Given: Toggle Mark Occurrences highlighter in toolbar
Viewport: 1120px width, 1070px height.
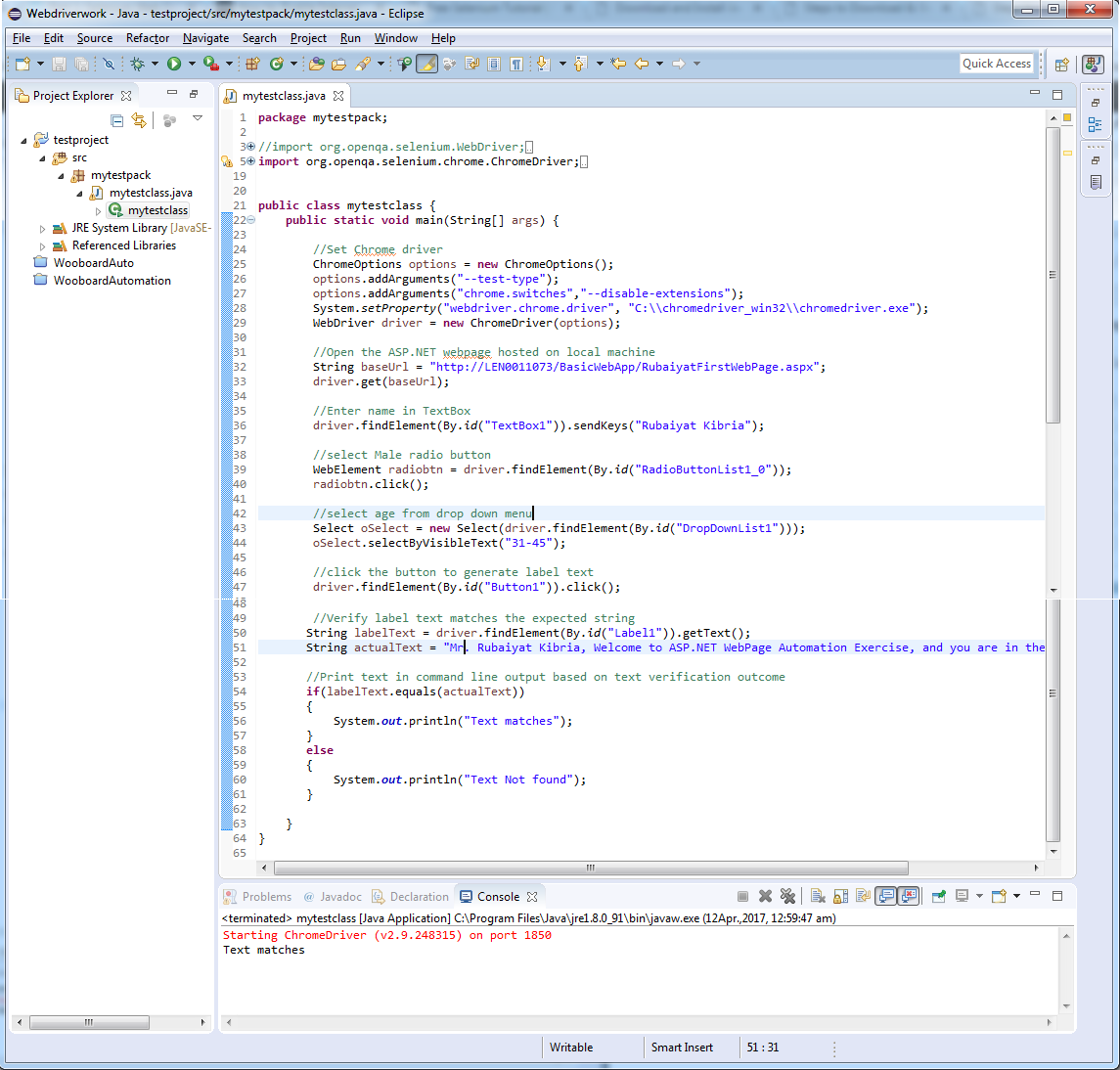Looking at the screenshot, I should coord(426,64).
